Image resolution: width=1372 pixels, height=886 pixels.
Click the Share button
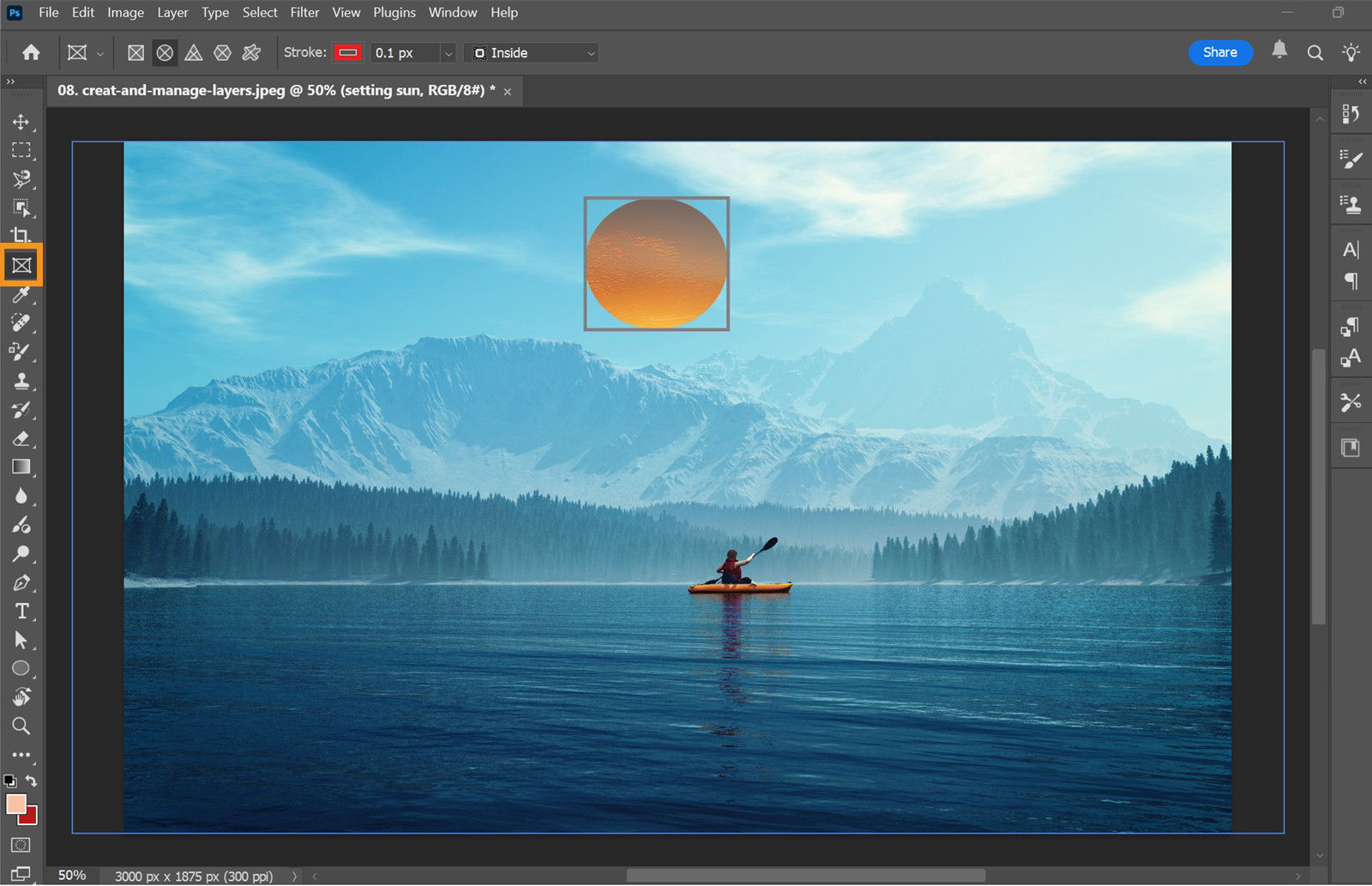point(1220,52)
